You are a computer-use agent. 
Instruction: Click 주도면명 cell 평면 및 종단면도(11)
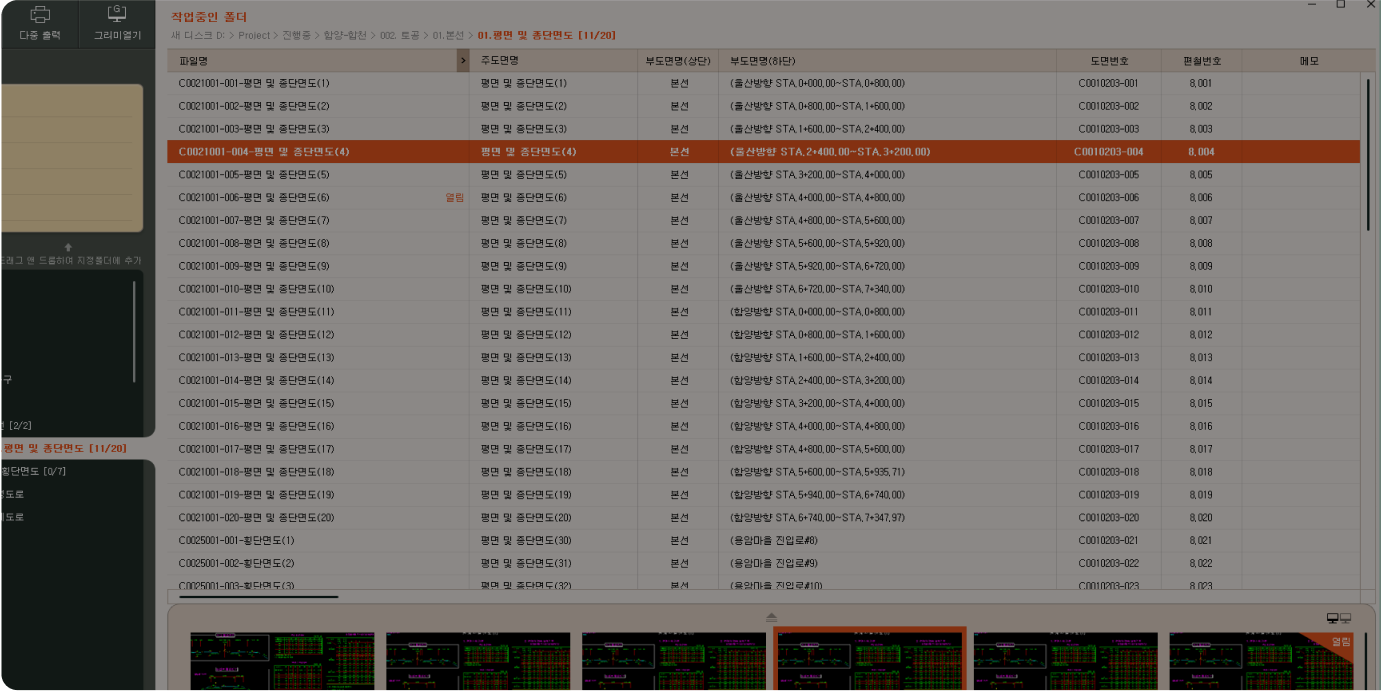(x=526, y=312)
